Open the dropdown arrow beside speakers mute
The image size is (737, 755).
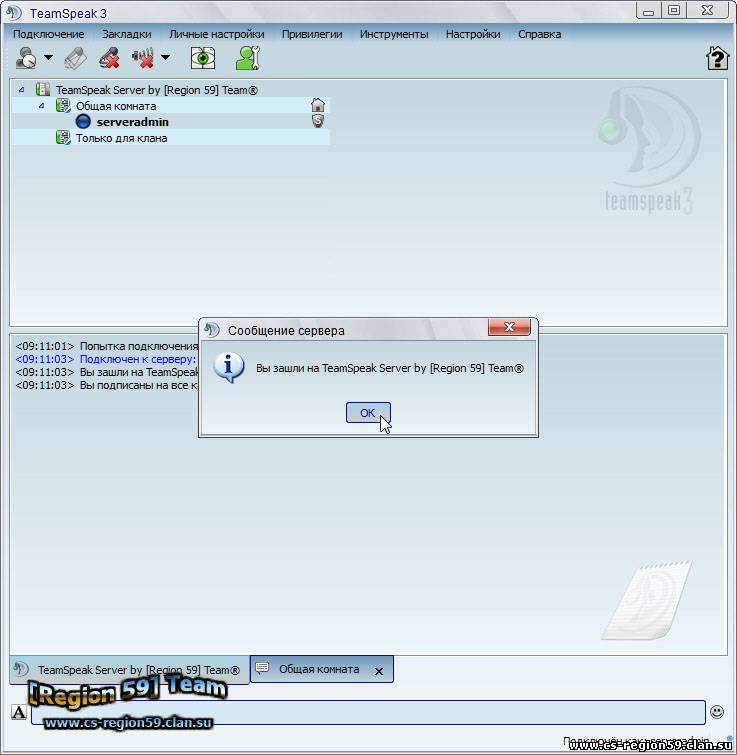(x=165, y=57)
